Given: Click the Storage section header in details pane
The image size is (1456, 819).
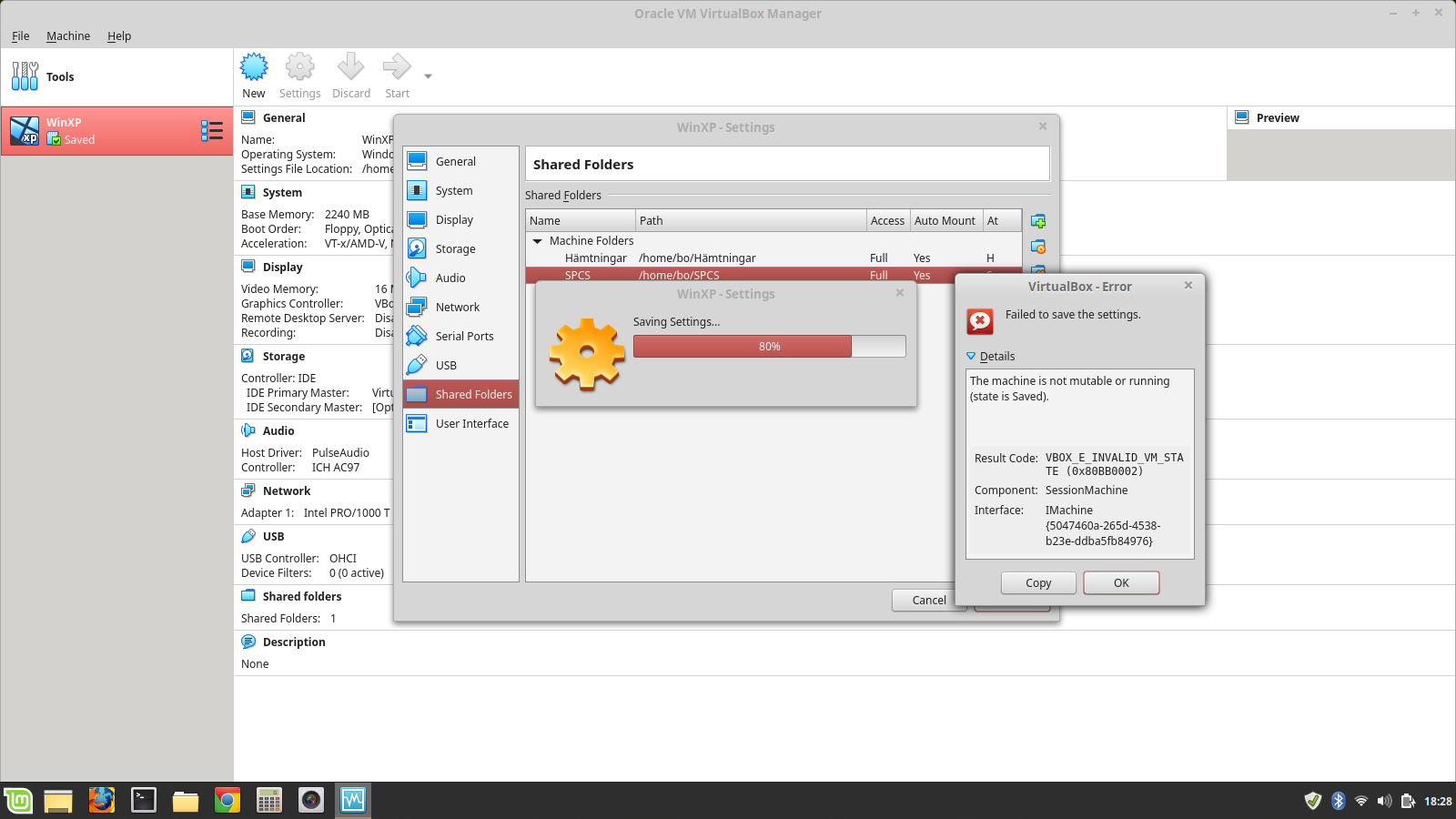Looking at the screenshot, I should click(284, 357).
